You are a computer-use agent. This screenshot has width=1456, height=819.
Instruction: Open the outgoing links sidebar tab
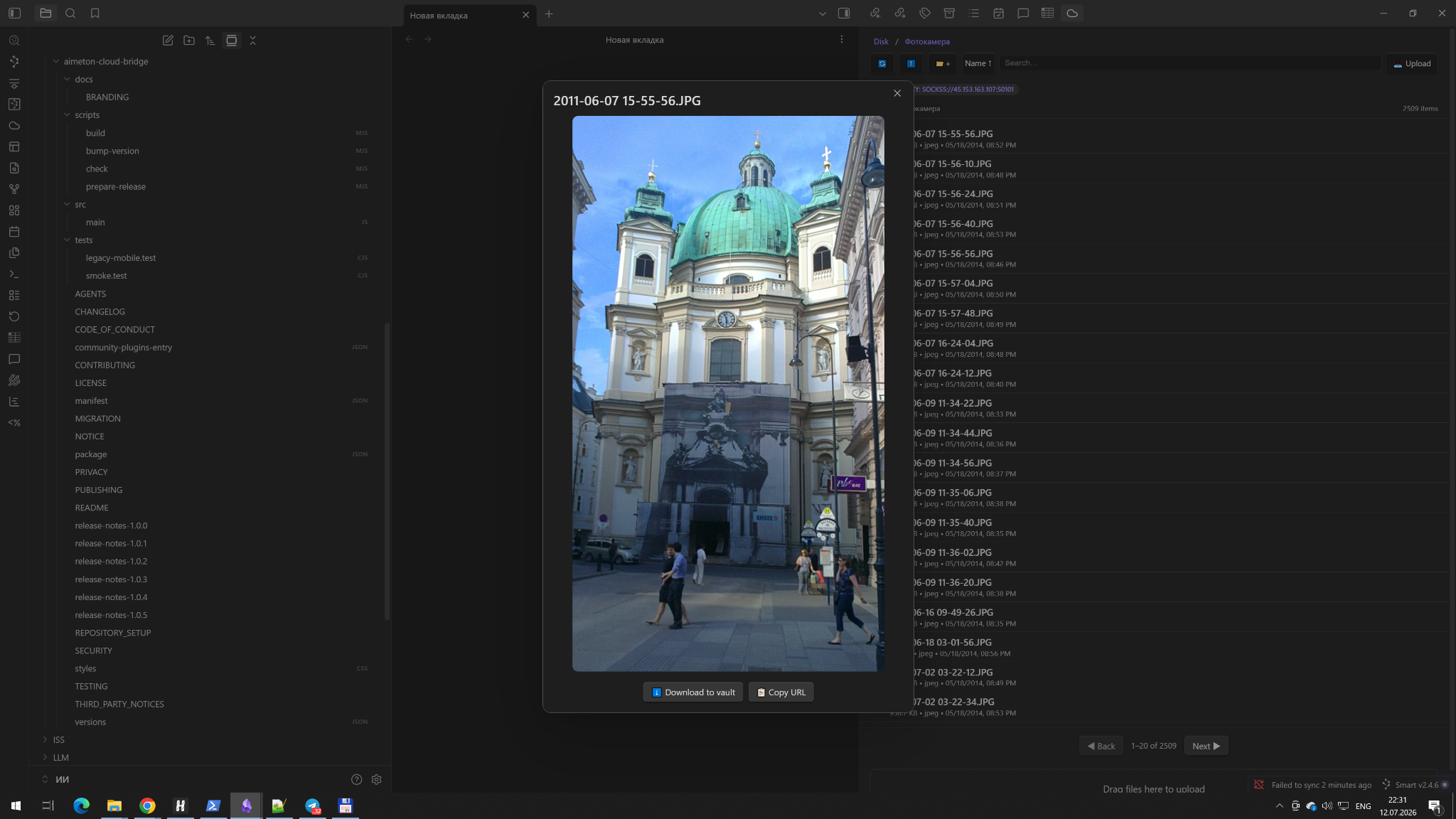pos(900,14)
